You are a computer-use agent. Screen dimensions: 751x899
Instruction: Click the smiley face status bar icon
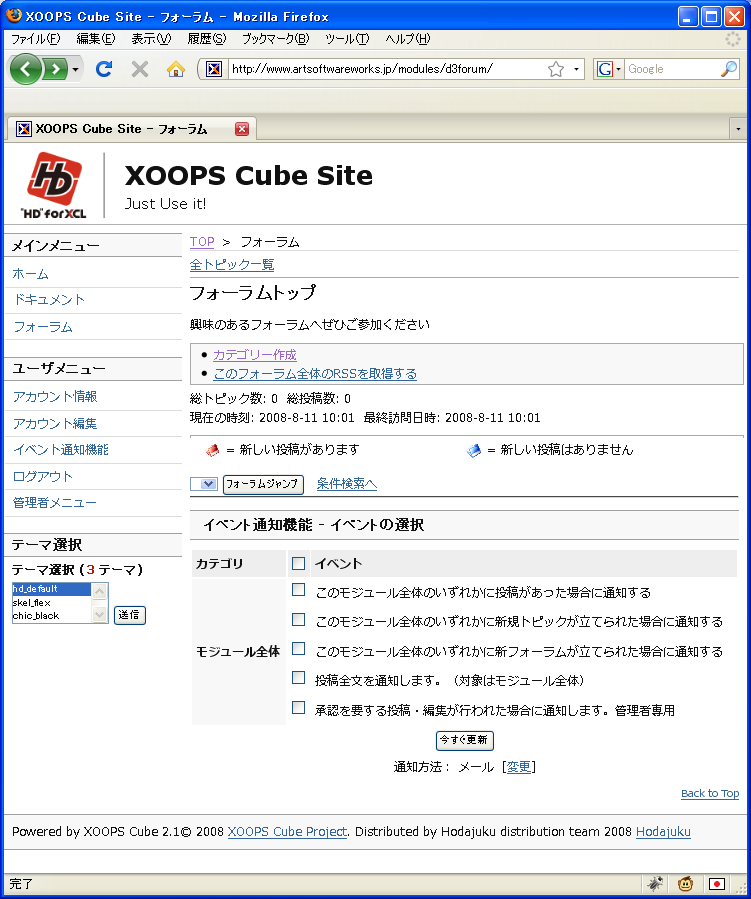(686, 883)
